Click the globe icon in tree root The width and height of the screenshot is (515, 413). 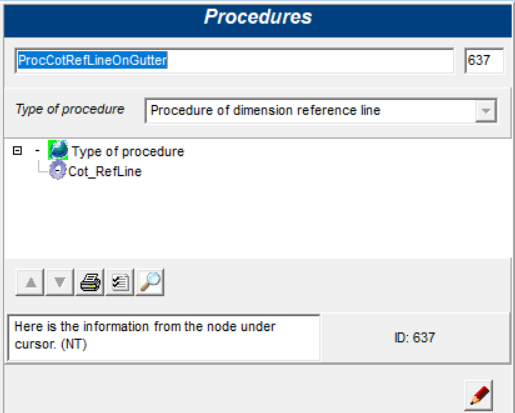[58, 150]
